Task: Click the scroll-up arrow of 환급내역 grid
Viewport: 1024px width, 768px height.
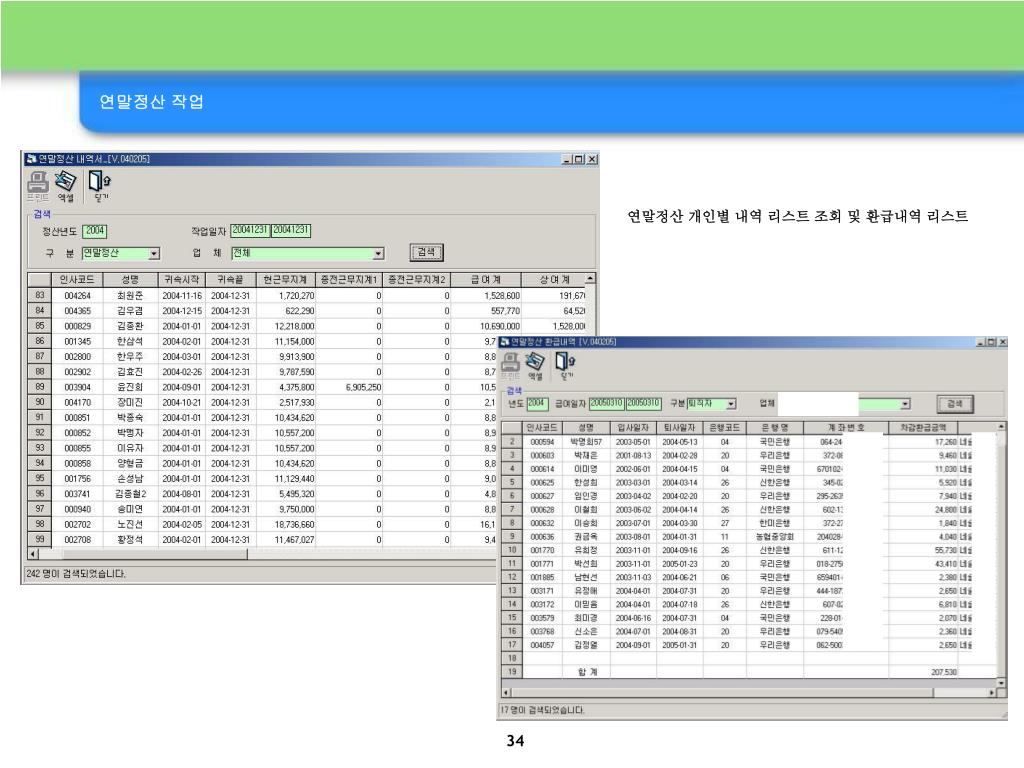Action: tap(1000, 426)
